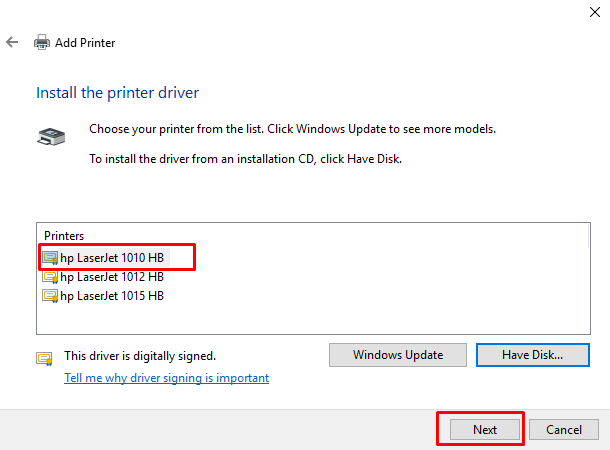Viewport: 610px width, 450px height.
Task: Go back using the back arrow
Action: tap(12, 43)
